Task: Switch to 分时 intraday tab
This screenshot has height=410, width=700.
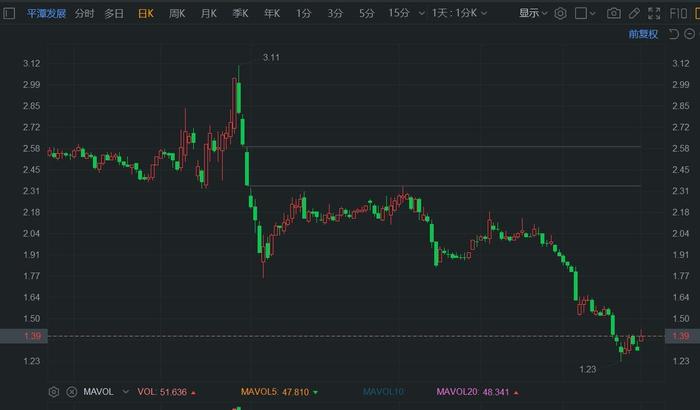Action: (x=84, y=14)
